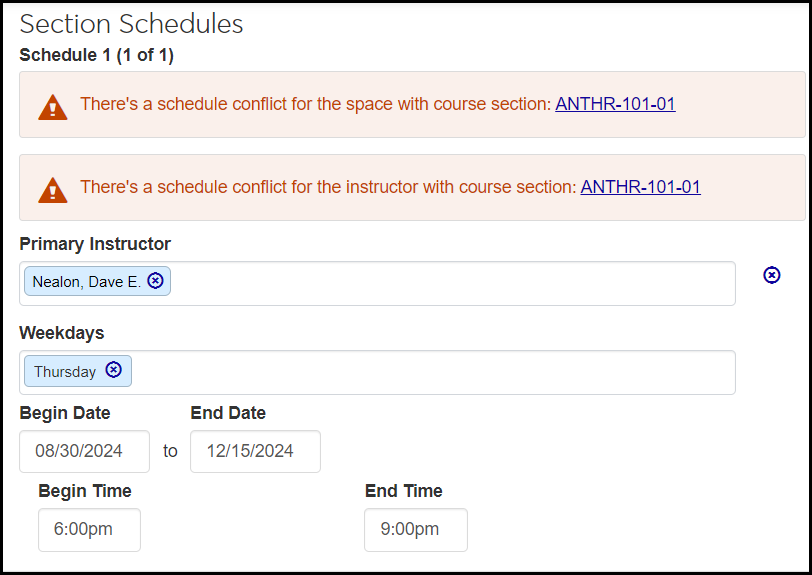Click the Weekdays label
The width and height of the screenshot is (812, 575).
(x=62, y=332)
